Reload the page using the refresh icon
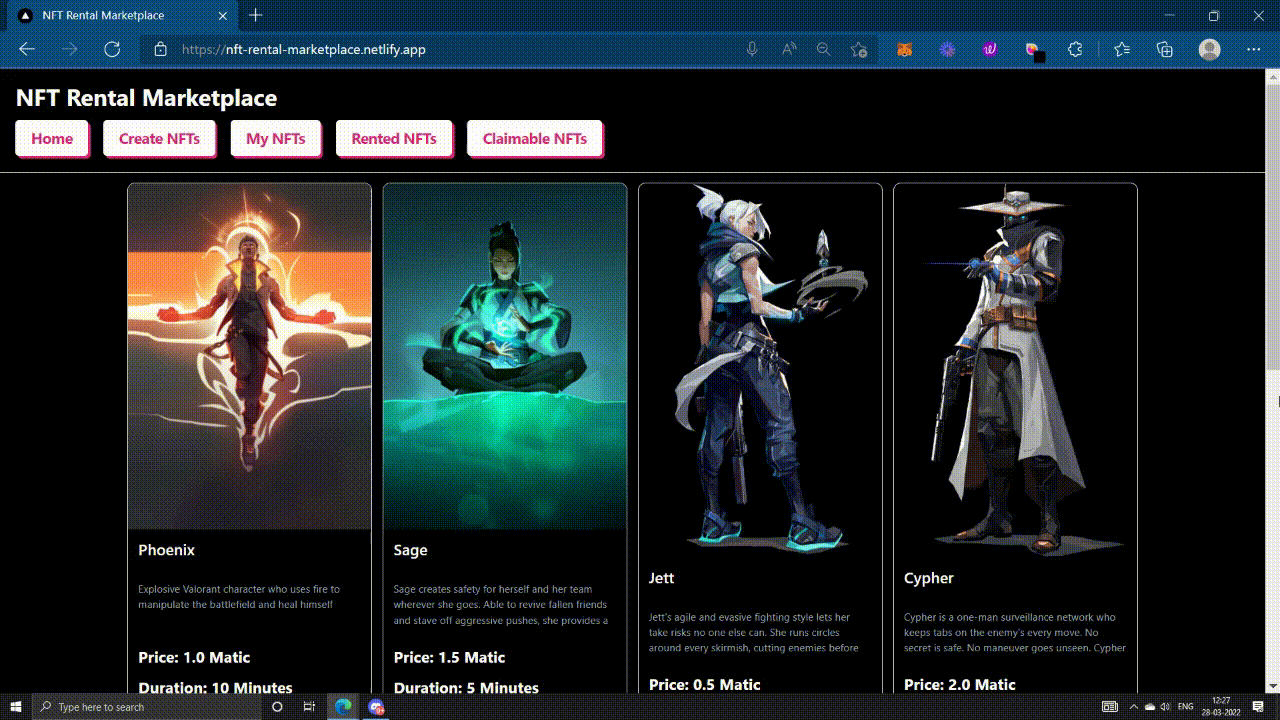 [112, 48]
